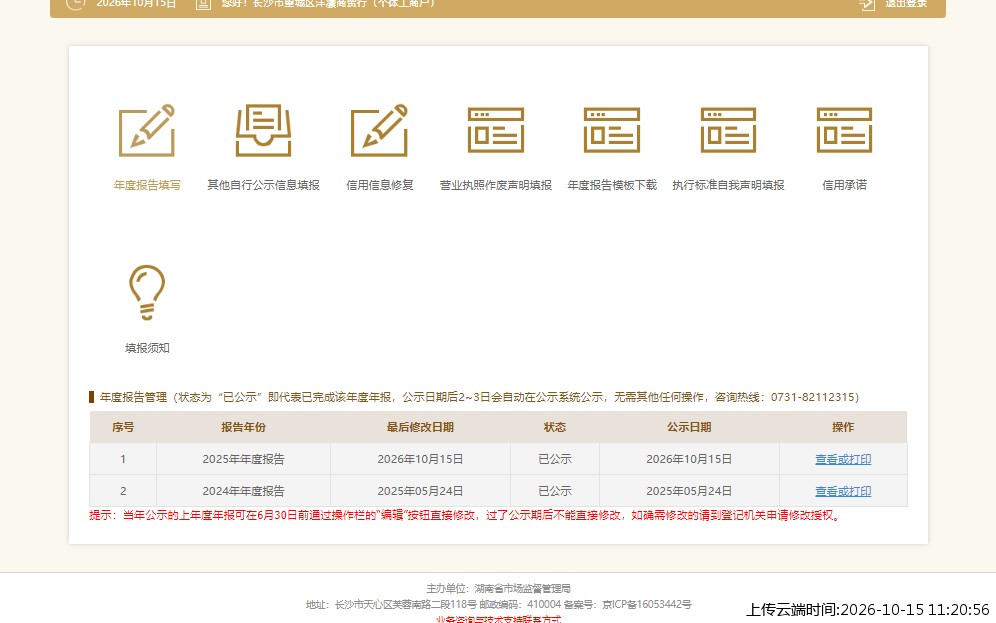This screenshot has height=623, width=996.
Task: Click 查看或打印 for 2025年年度报告
Action: (843, 459)
